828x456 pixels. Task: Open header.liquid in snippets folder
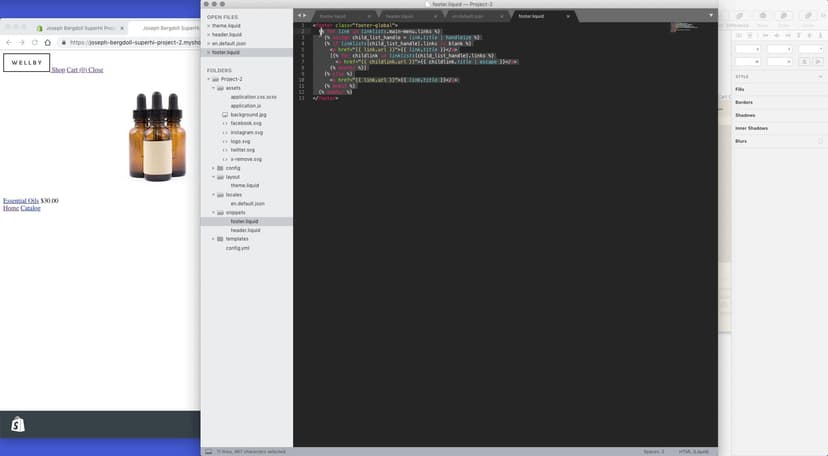click(x=245, y=230)
